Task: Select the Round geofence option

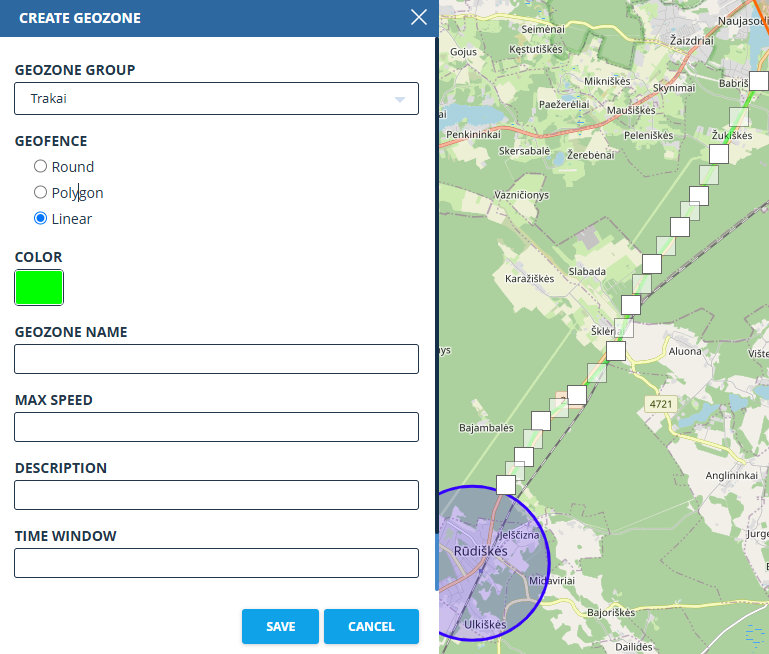Action: click(x=41, y=167)
